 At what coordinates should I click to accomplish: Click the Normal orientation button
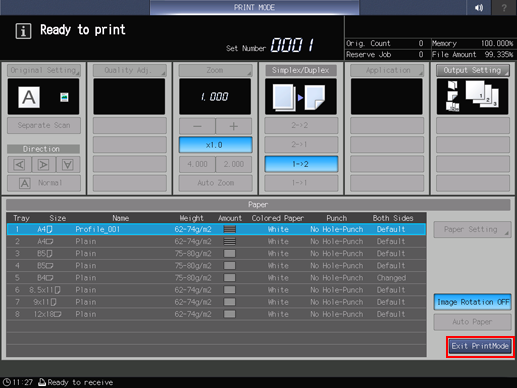point(44,183)
